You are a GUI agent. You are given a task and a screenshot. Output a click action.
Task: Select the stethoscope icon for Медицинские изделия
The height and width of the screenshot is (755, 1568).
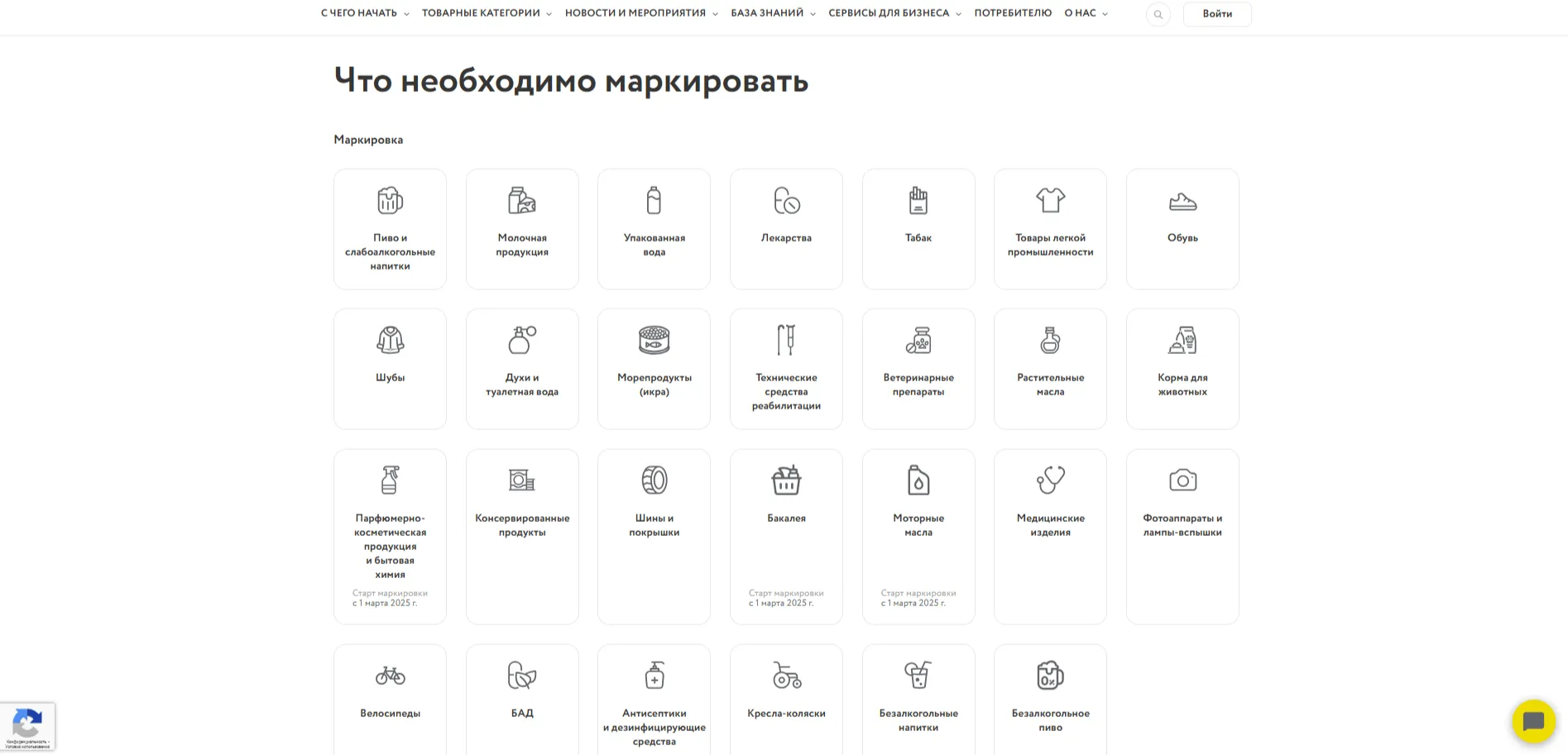1050,480
